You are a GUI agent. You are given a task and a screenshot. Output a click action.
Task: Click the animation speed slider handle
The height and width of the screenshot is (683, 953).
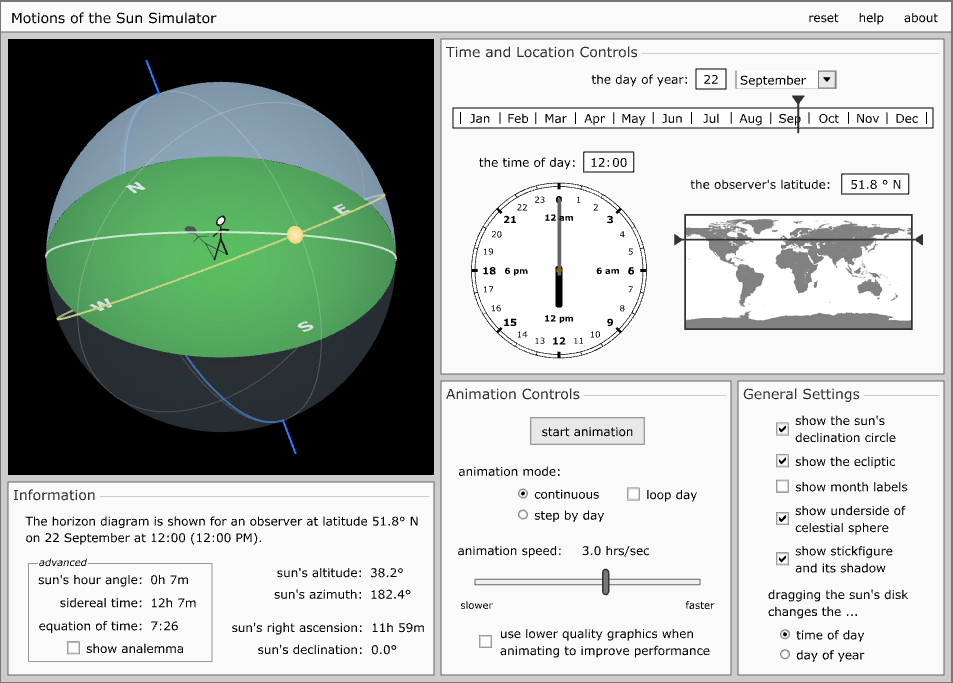pyautogui.click(x=605, y=582)
